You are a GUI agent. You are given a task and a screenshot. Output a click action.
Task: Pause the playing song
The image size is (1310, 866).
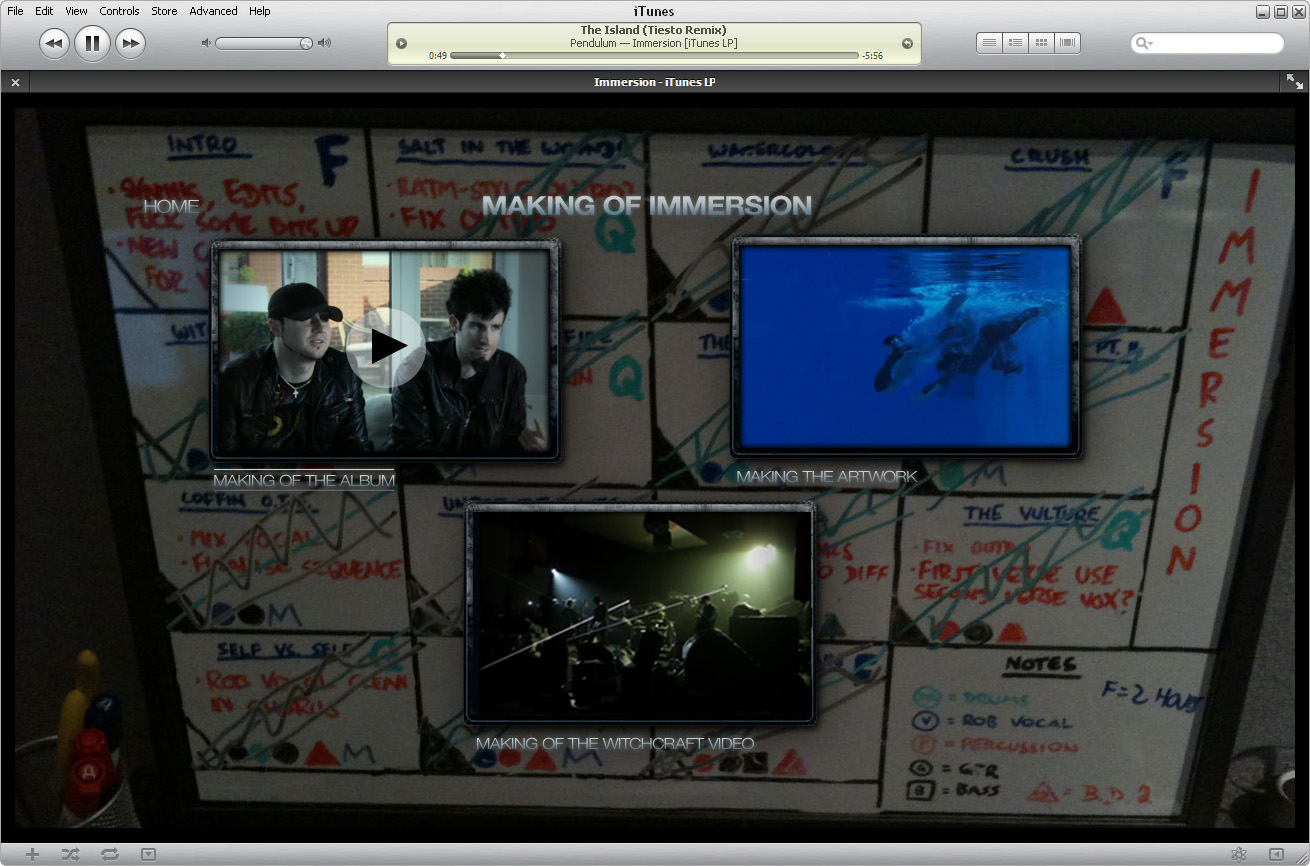pyautogui.click(x=92, y=43)
